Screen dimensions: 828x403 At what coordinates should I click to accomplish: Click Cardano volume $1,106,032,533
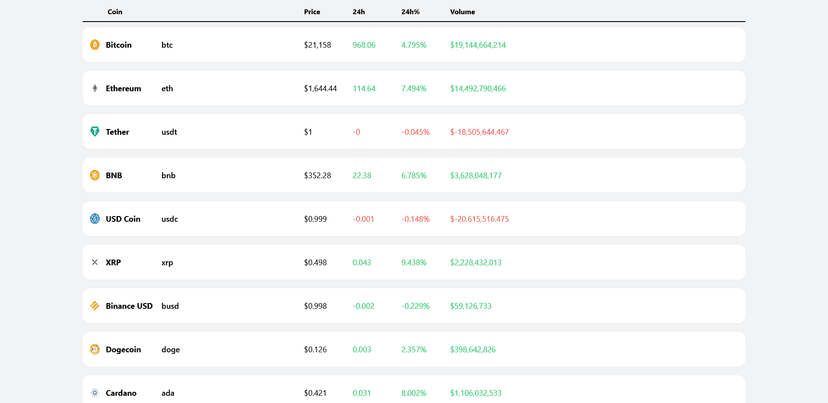(476, 392)
